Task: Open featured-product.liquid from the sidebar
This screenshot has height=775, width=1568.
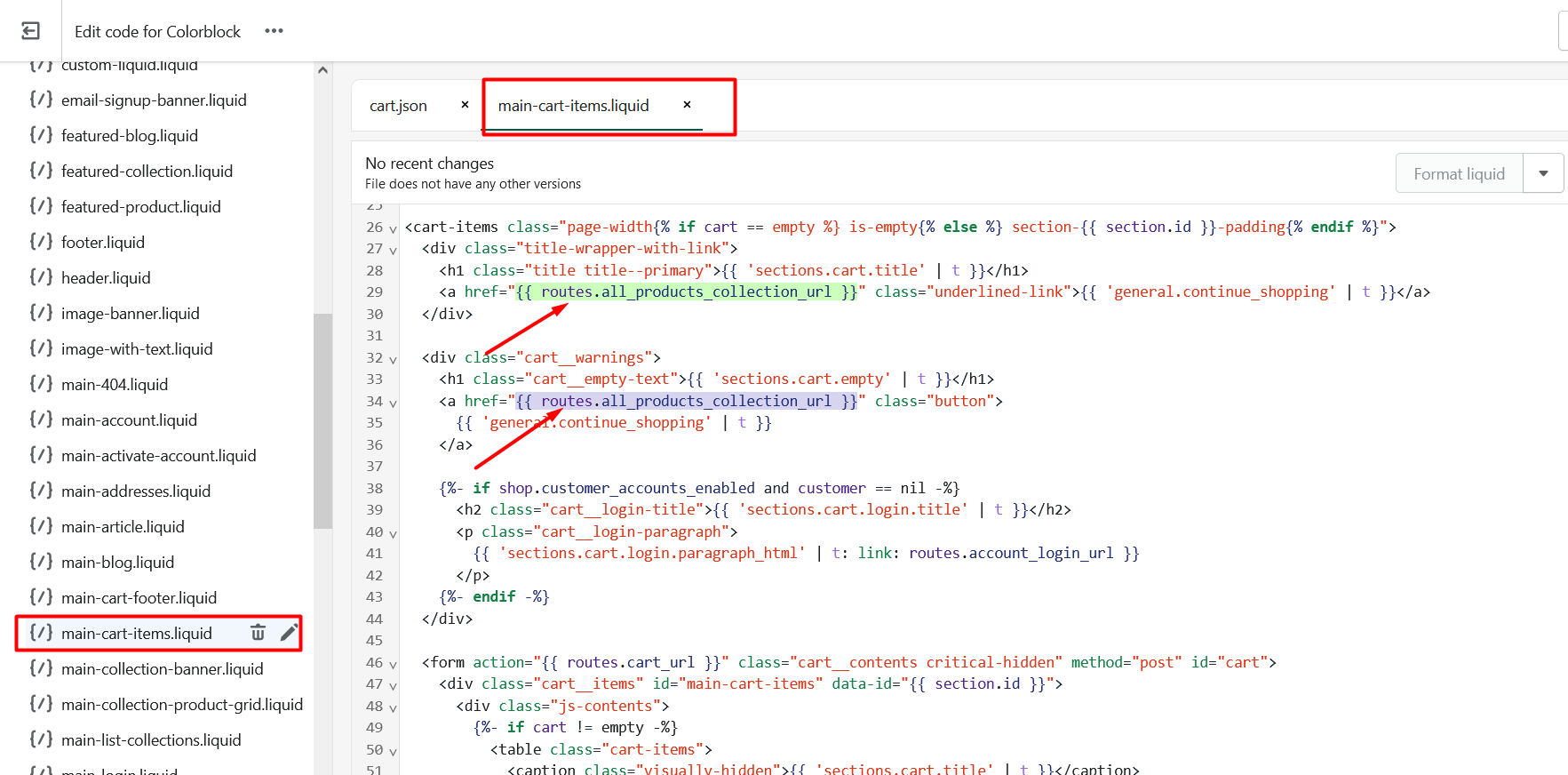Action: (x=140, y=206)
